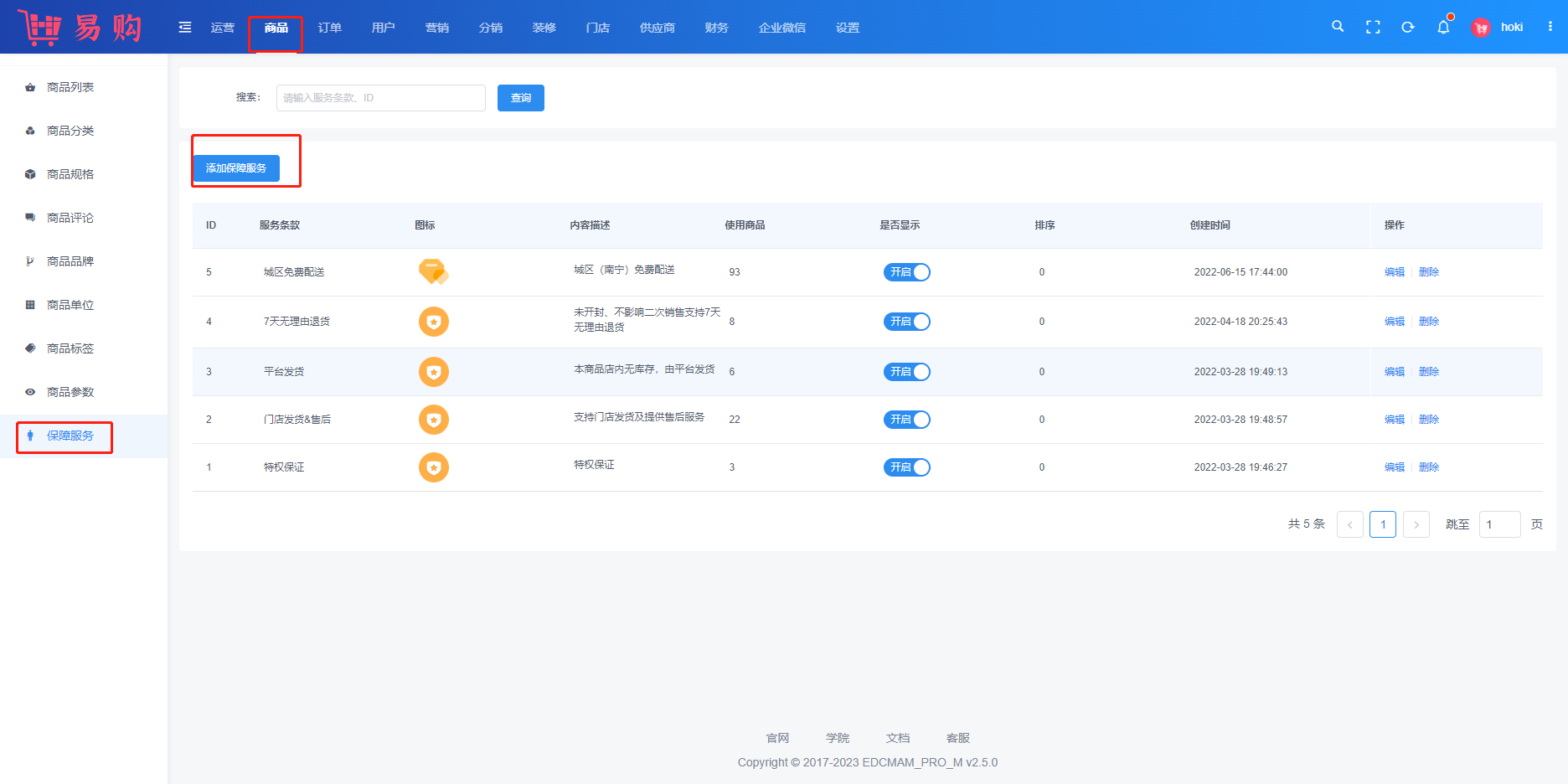
Task: Enter fullscreen mode via header icon
Action: click(1373, 28)
